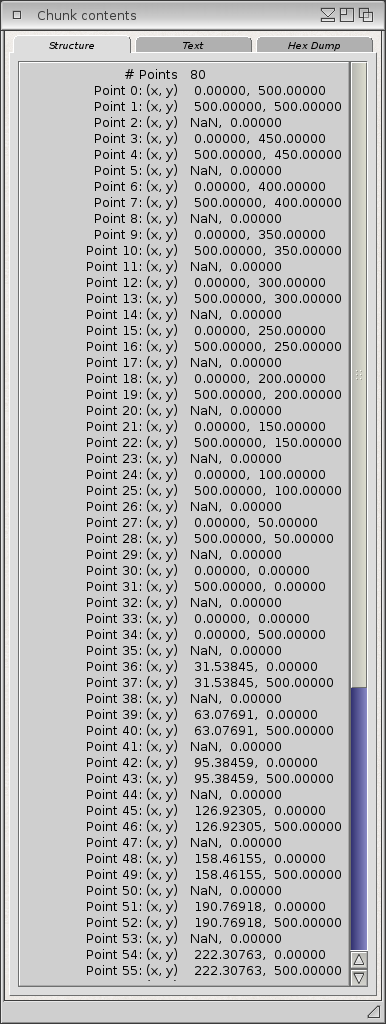Click the window resize corner gadget

(374, 1011)
